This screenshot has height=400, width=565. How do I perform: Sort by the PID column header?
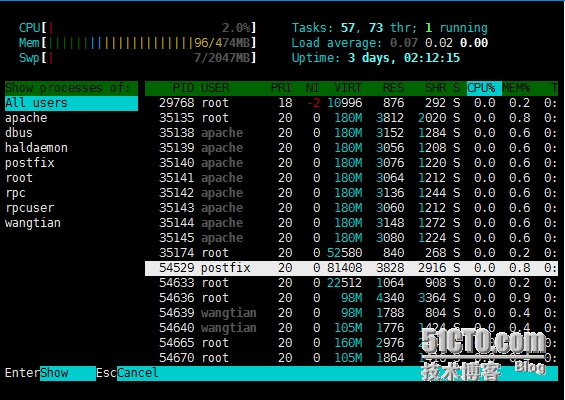tap(183, 88)
